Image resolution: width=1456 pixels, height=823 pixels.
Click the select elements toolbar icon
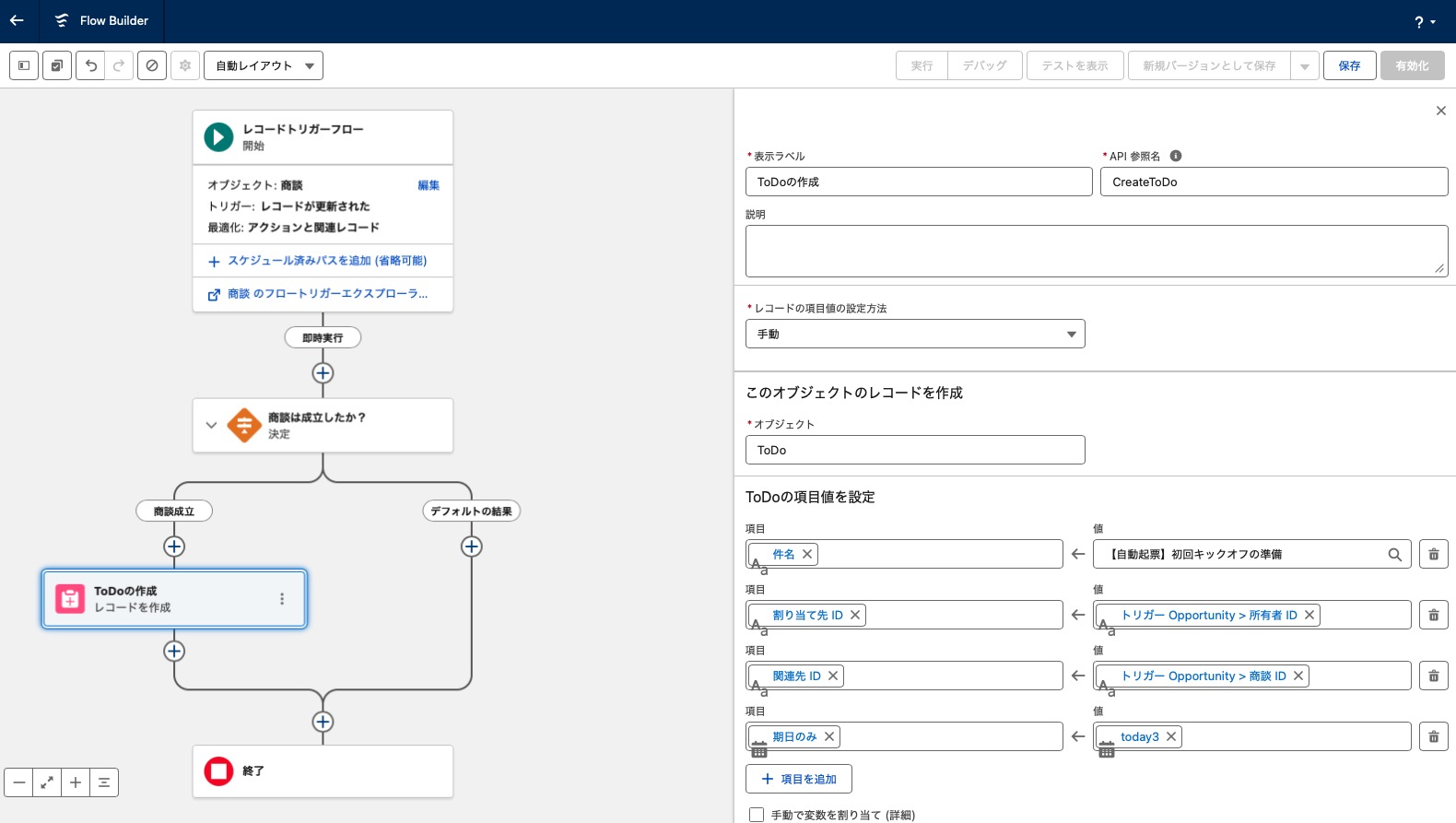pyautogui.click(x=57, y=65)
